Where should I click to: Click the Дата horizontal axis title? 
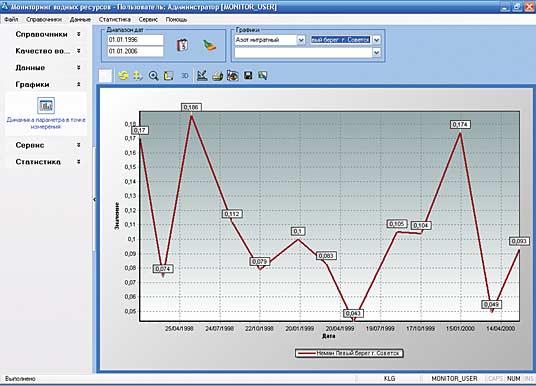pos(329,336)
